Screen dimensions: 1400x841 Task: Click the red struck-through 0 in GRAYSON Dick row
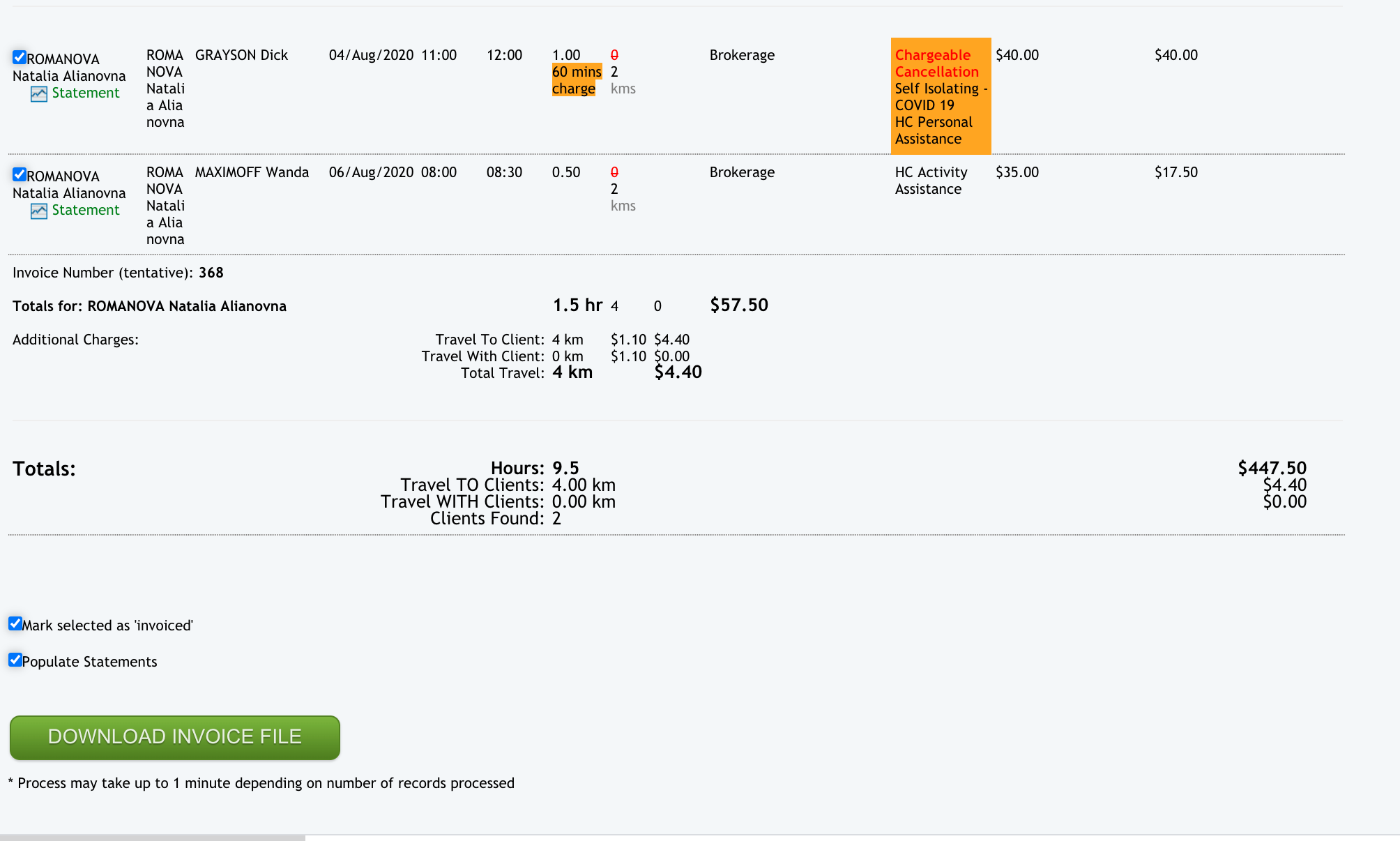[x=614, y=55]
